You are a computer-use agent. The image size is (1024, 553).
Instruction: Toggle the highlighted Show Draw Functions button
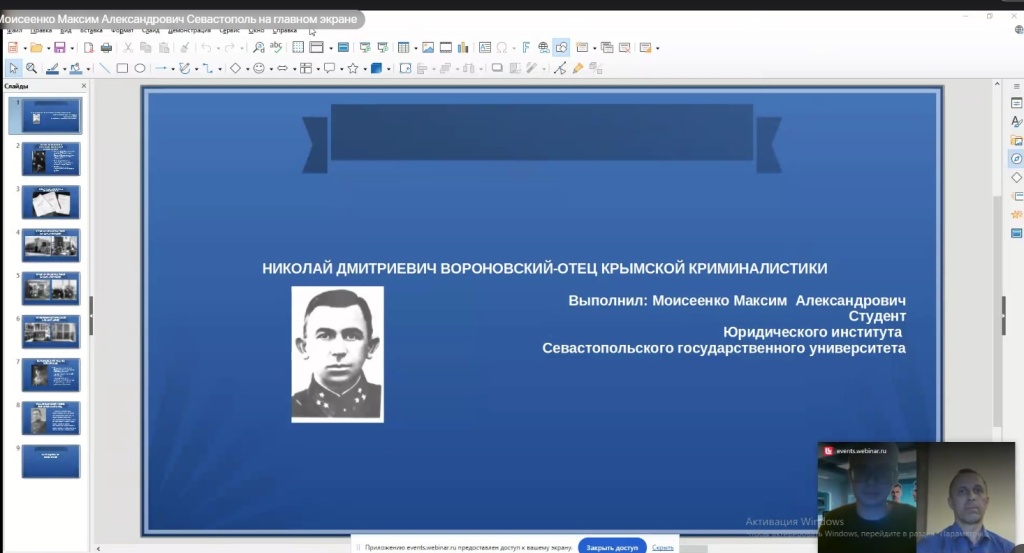[x=561, y=48]
